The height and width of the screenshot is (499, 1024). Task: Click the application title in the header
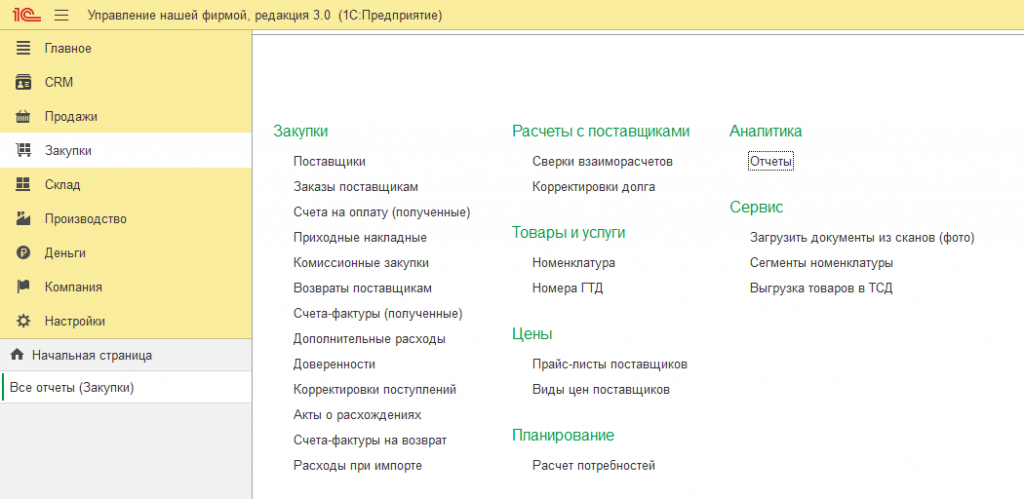click(x=265, y=15)
